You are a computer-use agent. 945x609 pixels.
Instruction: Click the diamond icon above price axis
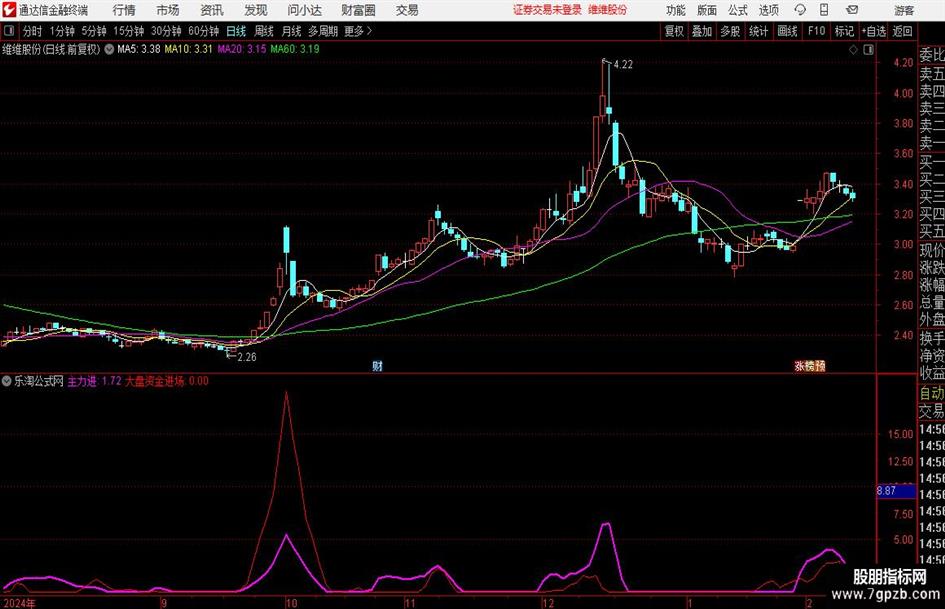tap(853, 50)
